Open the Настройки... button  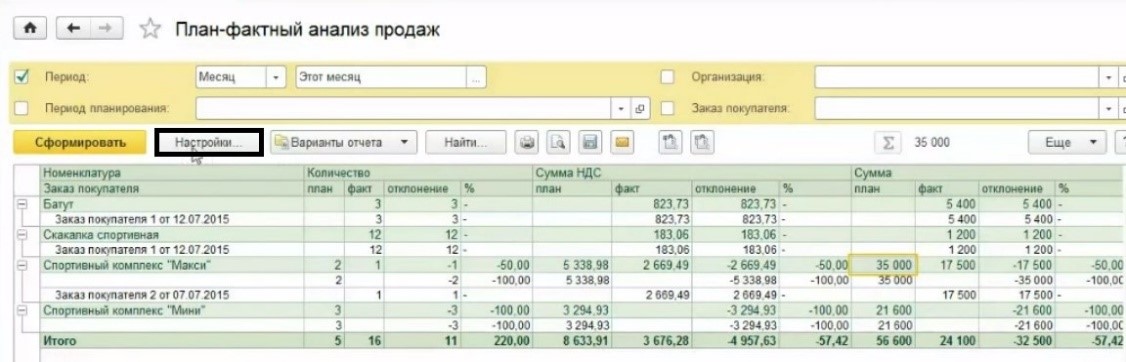pyautogui.click(x=209, y=142)
